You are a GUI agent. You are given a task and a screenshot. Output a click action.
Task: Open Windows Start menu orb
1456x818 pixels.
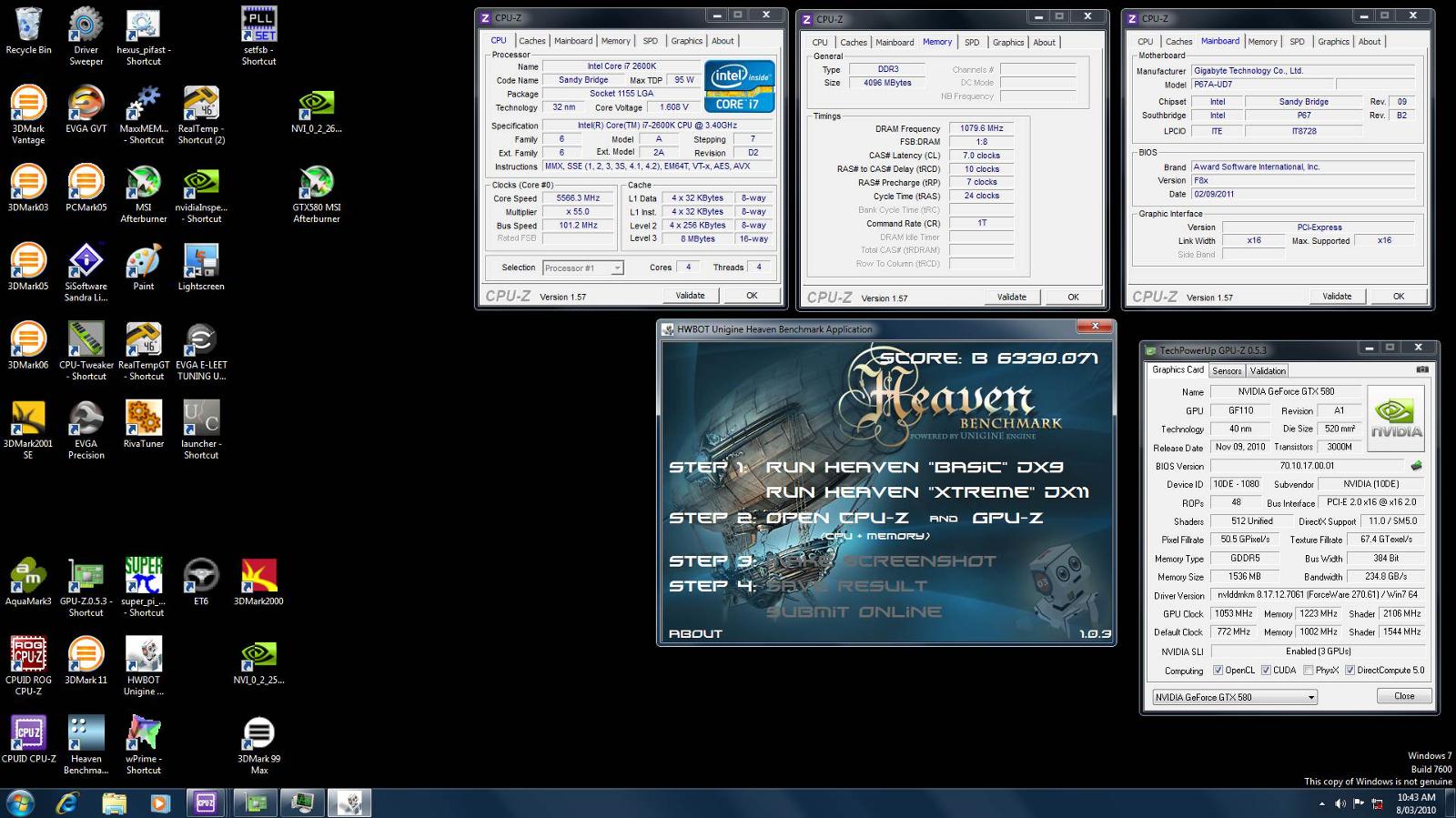pos(19,803)
